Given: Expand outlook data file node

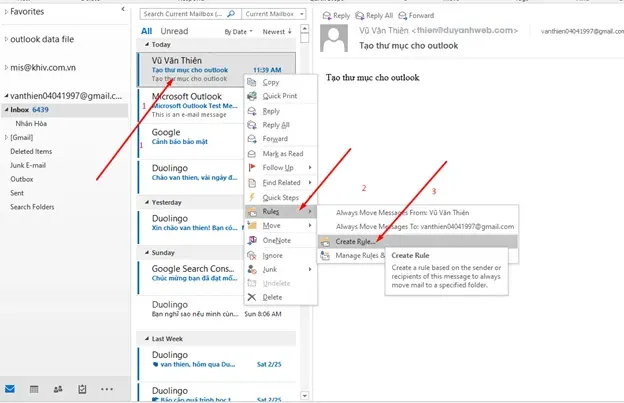Looking at the screenshot, I should [6, 39].
